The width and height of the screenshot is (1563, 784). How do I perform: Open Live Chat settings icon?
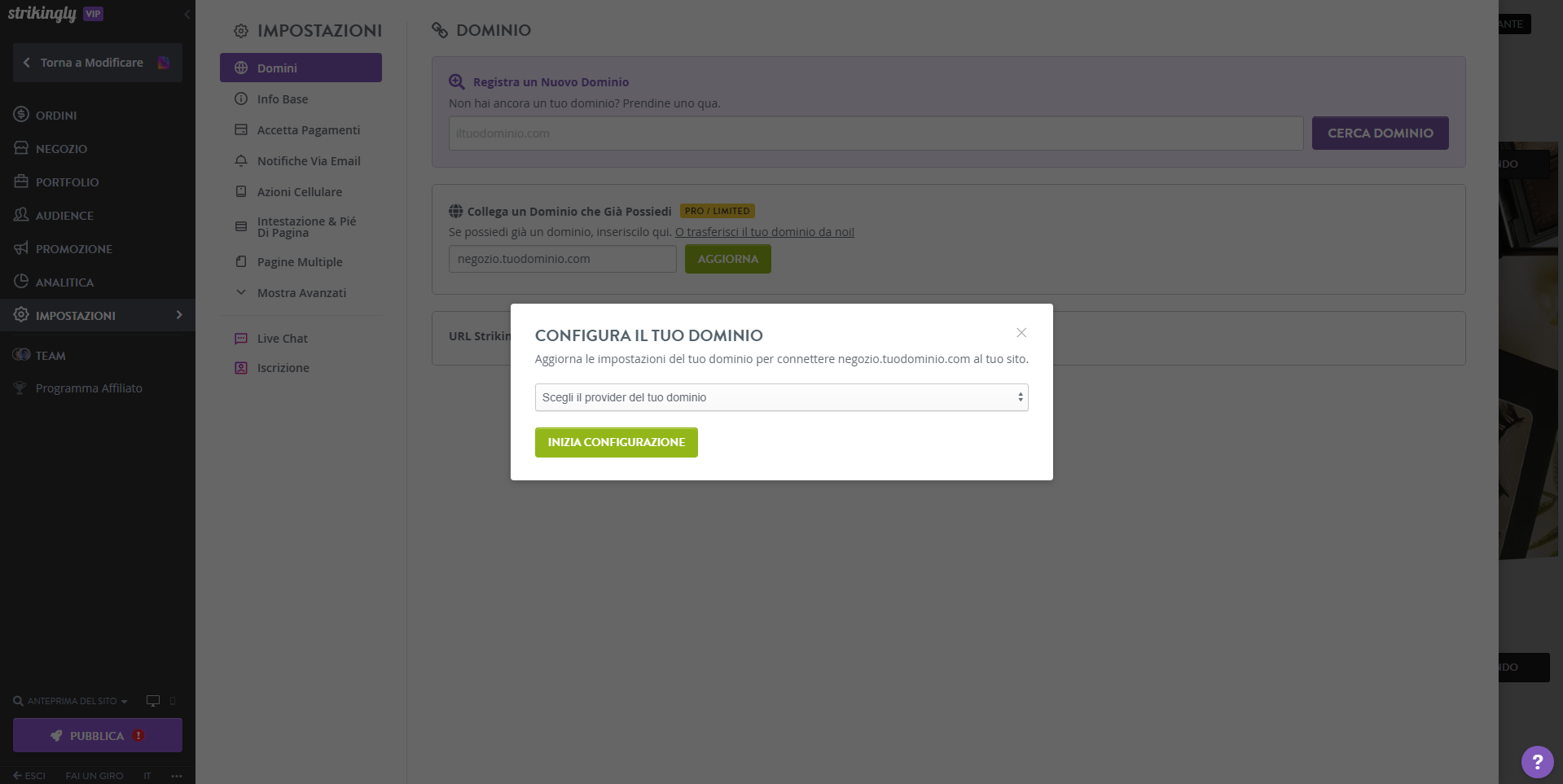241,339
